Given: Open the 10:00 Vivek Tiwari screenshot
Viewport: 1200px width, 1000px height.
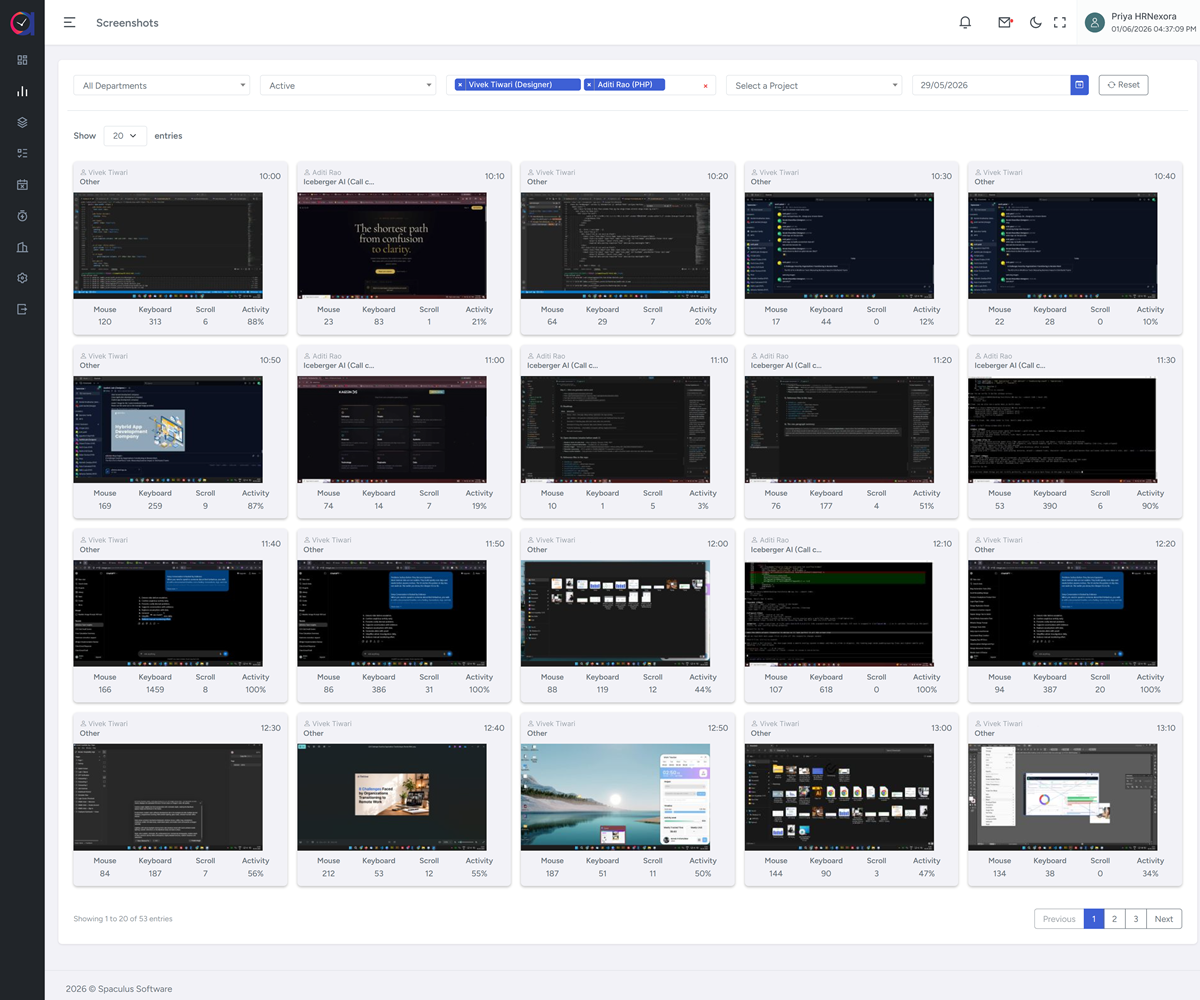Looking at the screenshot, I should 168,245.
